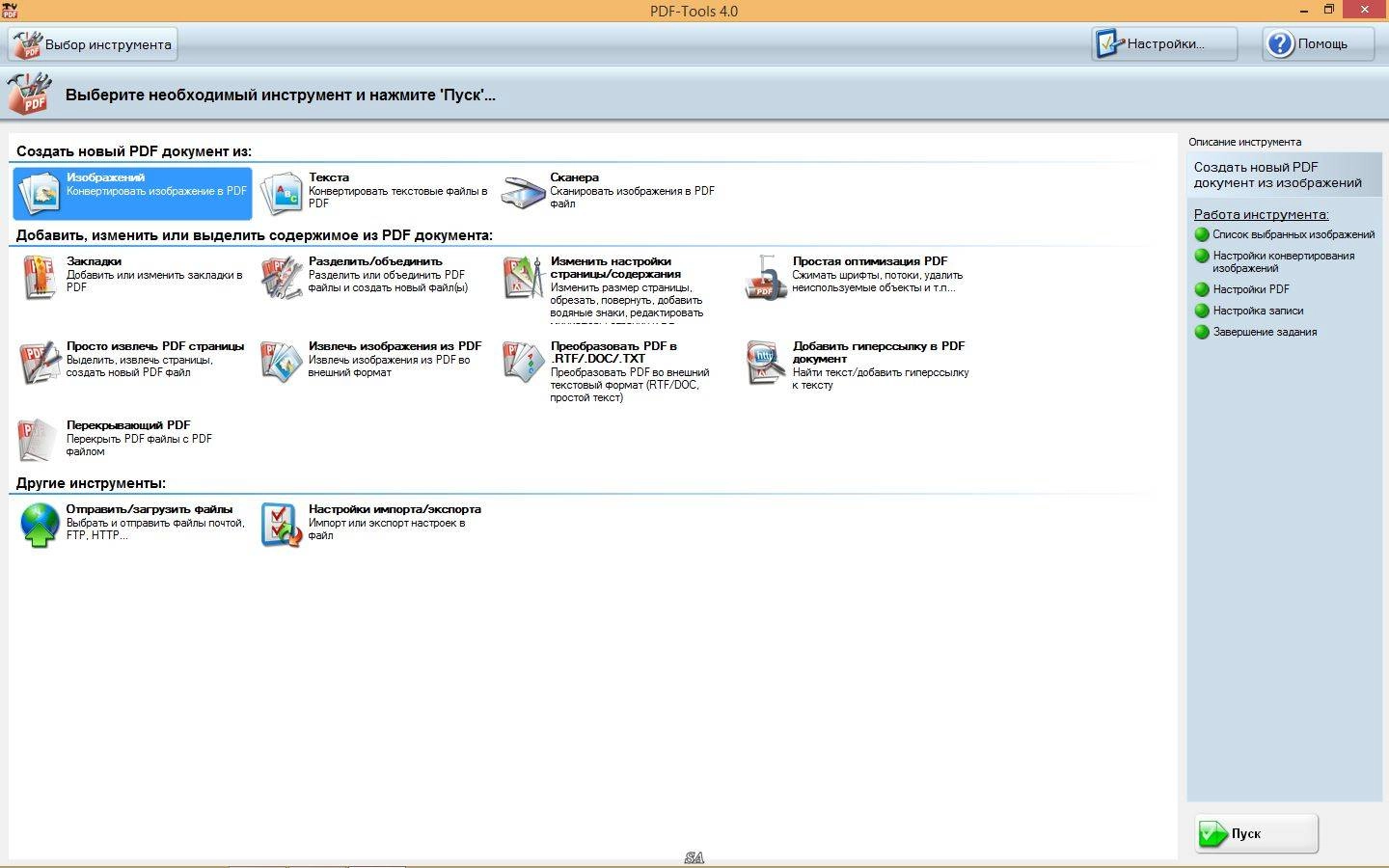
Task: Open Отправить/загрузить файлы globe icon
Action: 39,526
